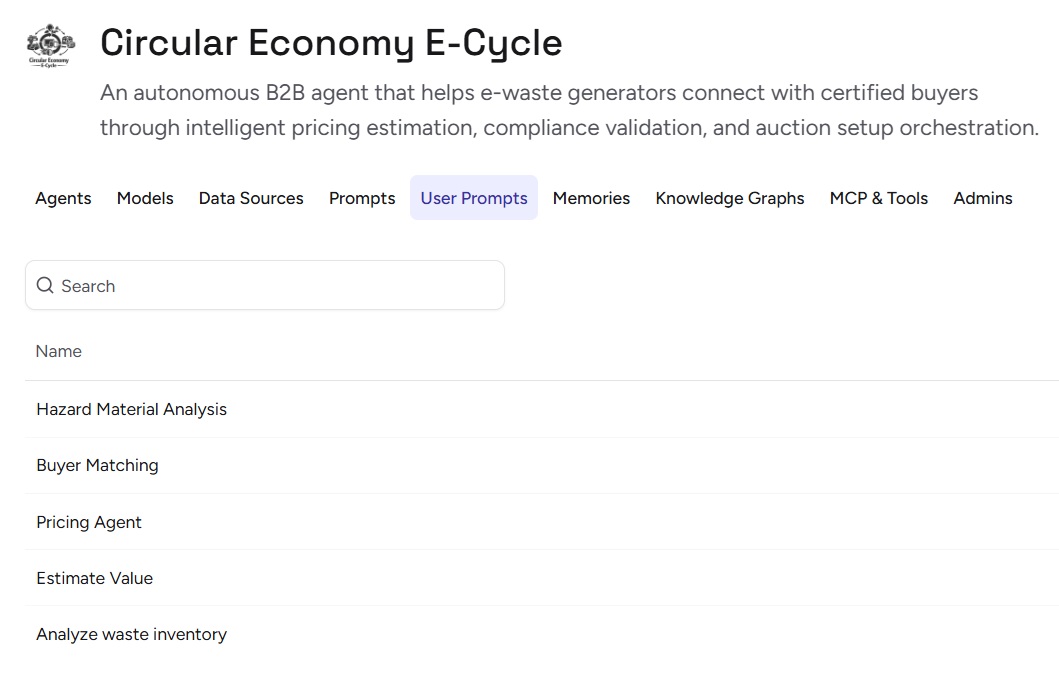Click the Circular Economy E-Cycle logo icon

[x=51, y=46]
